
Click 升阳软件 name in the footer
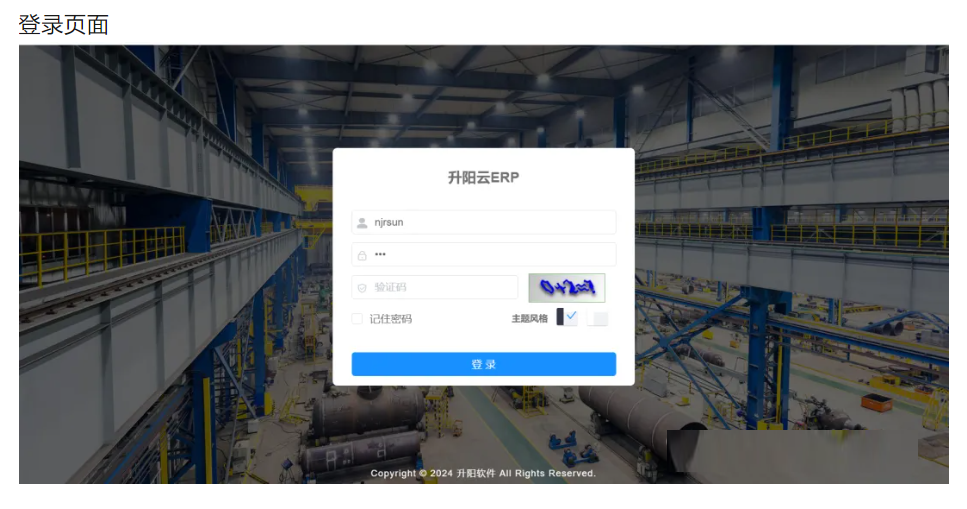coord(475,473)
